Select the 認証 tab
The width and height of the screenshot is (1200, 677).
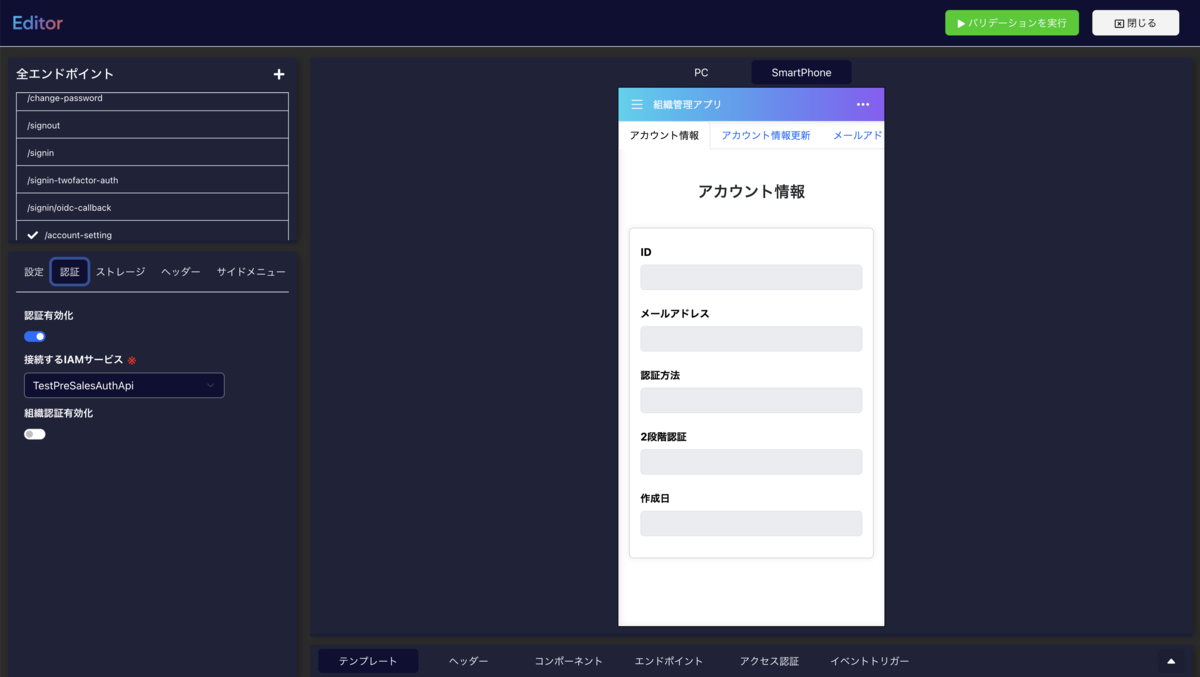pos(69,272)
